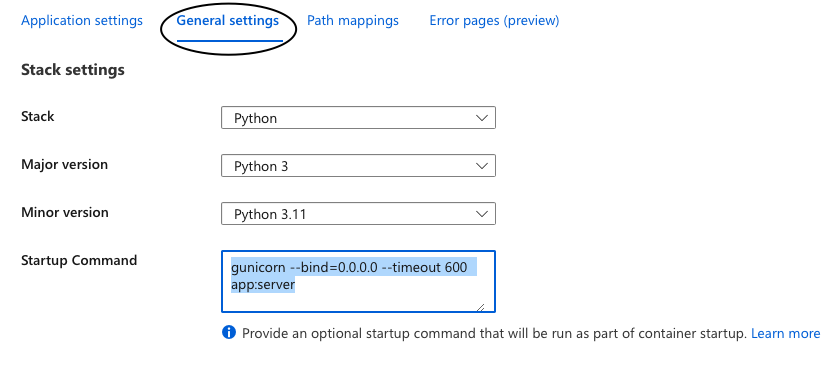Go to the Path mappings tab
The height and width of the screenshot is (376, 837).
(x=353, y=21)
